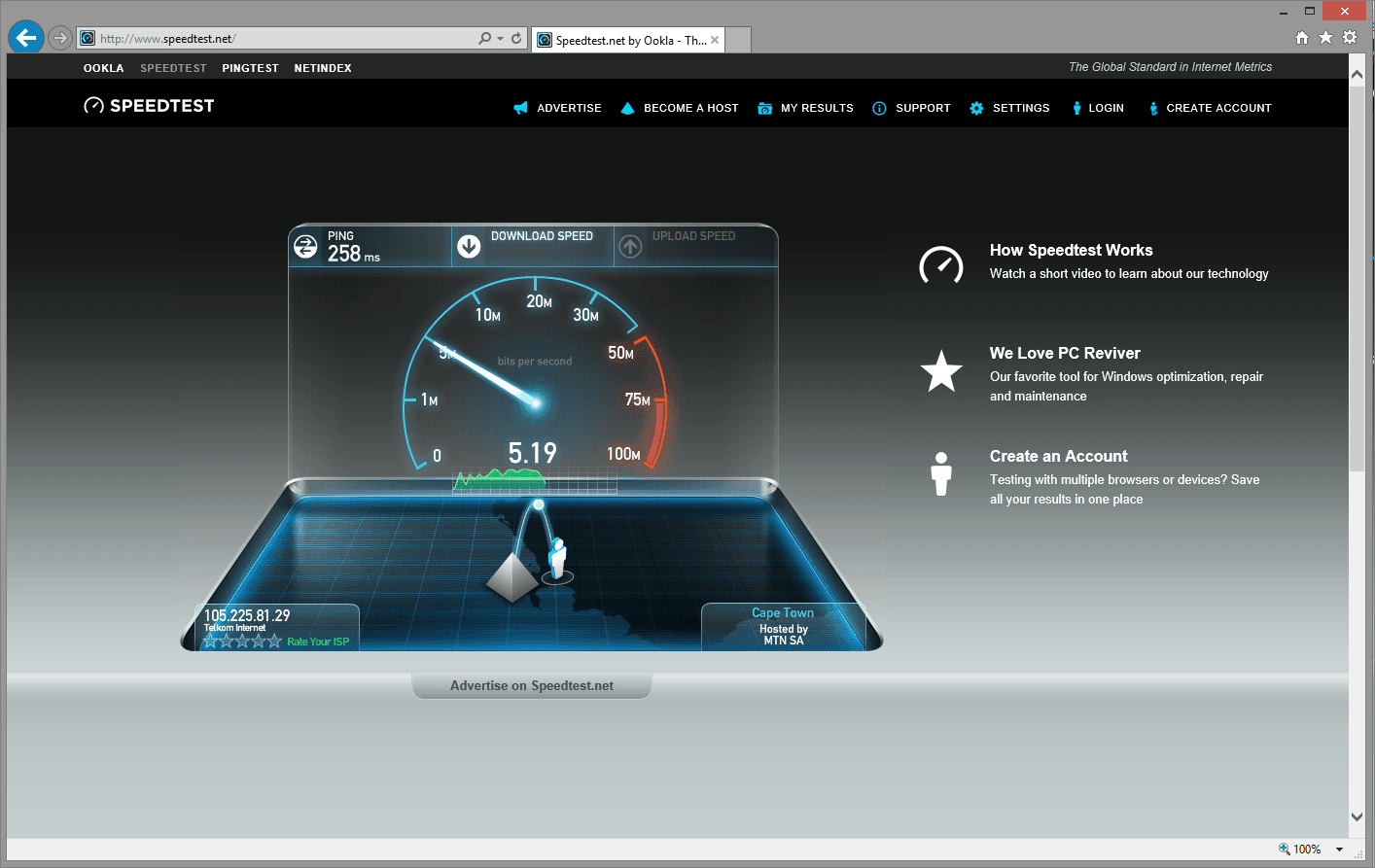The width and height of the screenshot is (1375, 868).
Task: Open the ADVERTISE menu link
Action: coord(569,108)
